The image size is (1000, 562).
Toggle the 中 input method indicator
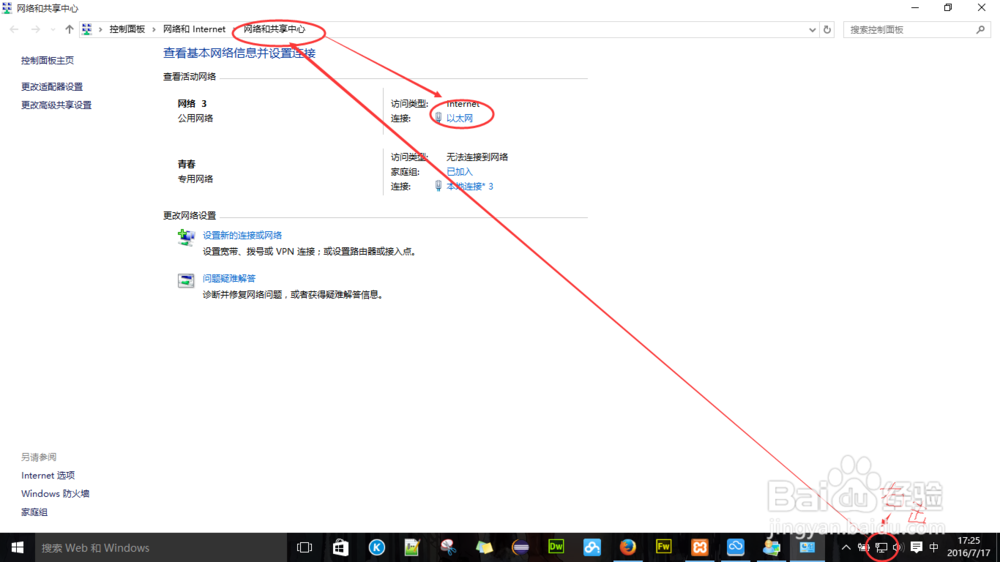(934, 547)
